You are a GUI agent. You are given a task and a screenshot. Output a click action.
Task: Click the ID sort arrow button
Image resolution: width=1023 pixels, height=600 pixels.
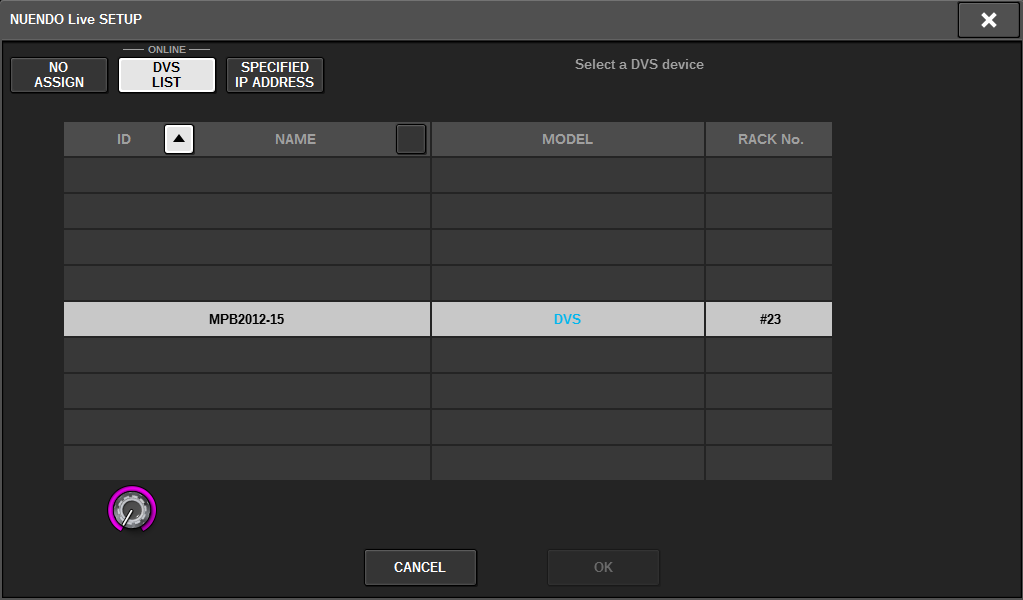179,139
